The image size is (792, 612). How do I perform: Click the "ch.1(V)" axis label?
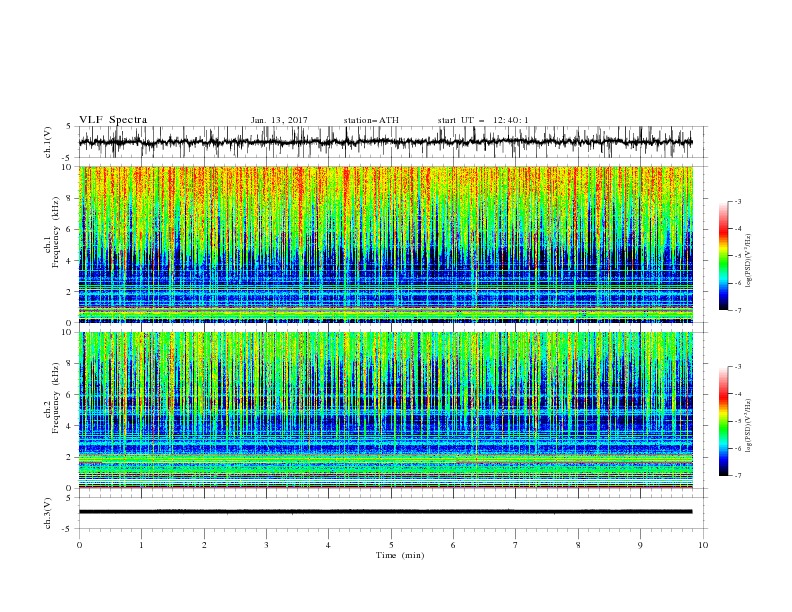(x=48, y=142)
